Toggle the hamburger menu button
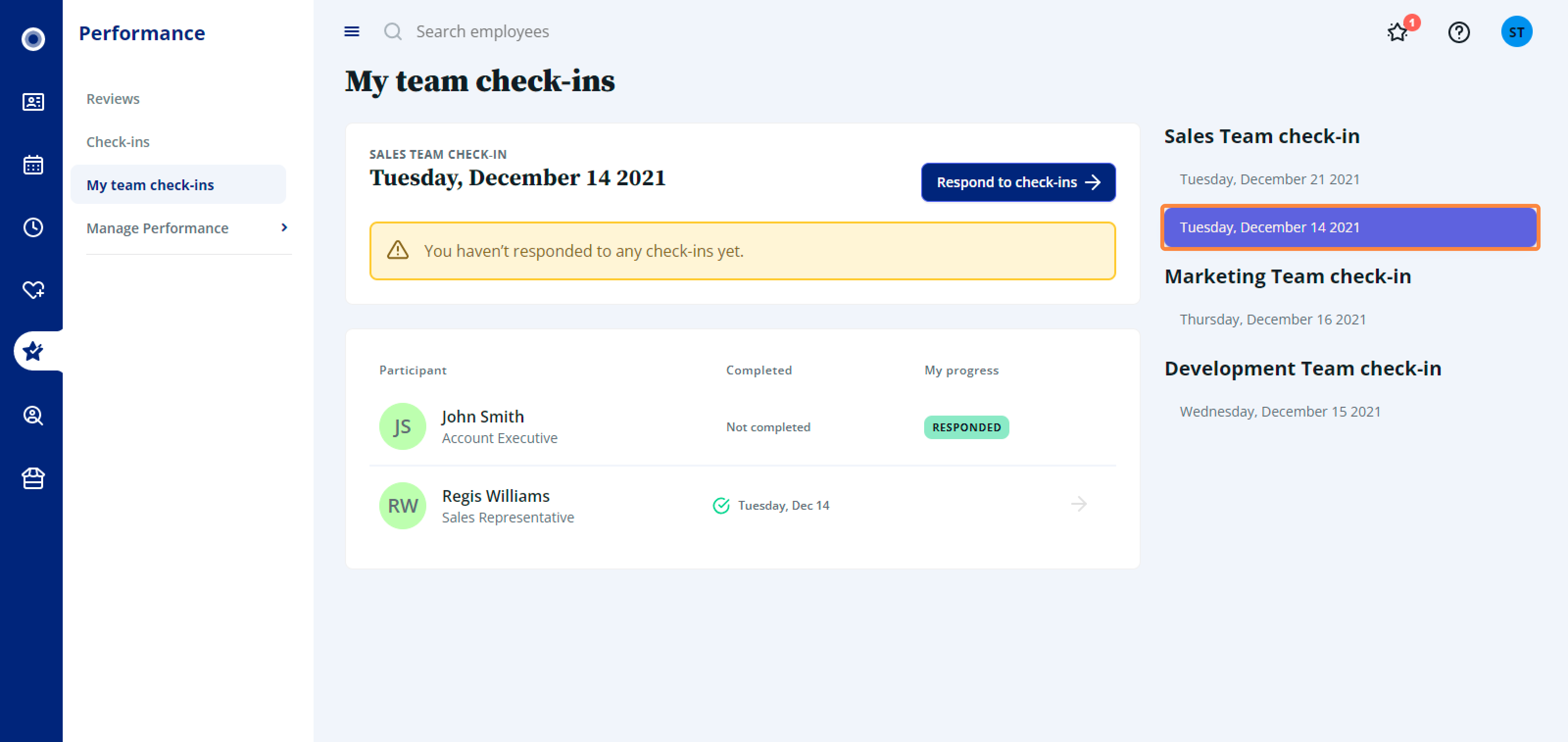The height and width of the screenshot is (742, 1568). click(351, 32)
